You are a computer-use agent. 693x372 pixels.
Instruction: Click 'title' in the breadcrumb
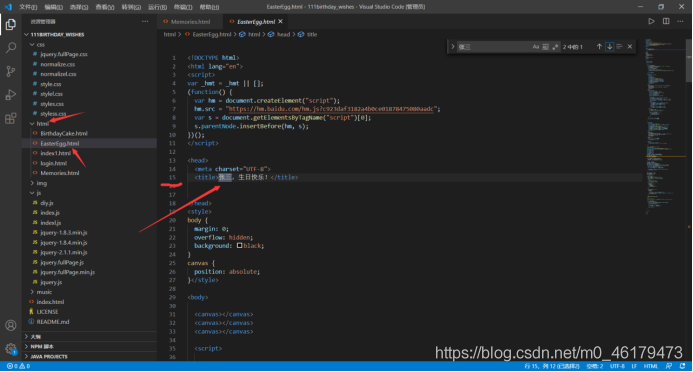(x=312, y=34)
